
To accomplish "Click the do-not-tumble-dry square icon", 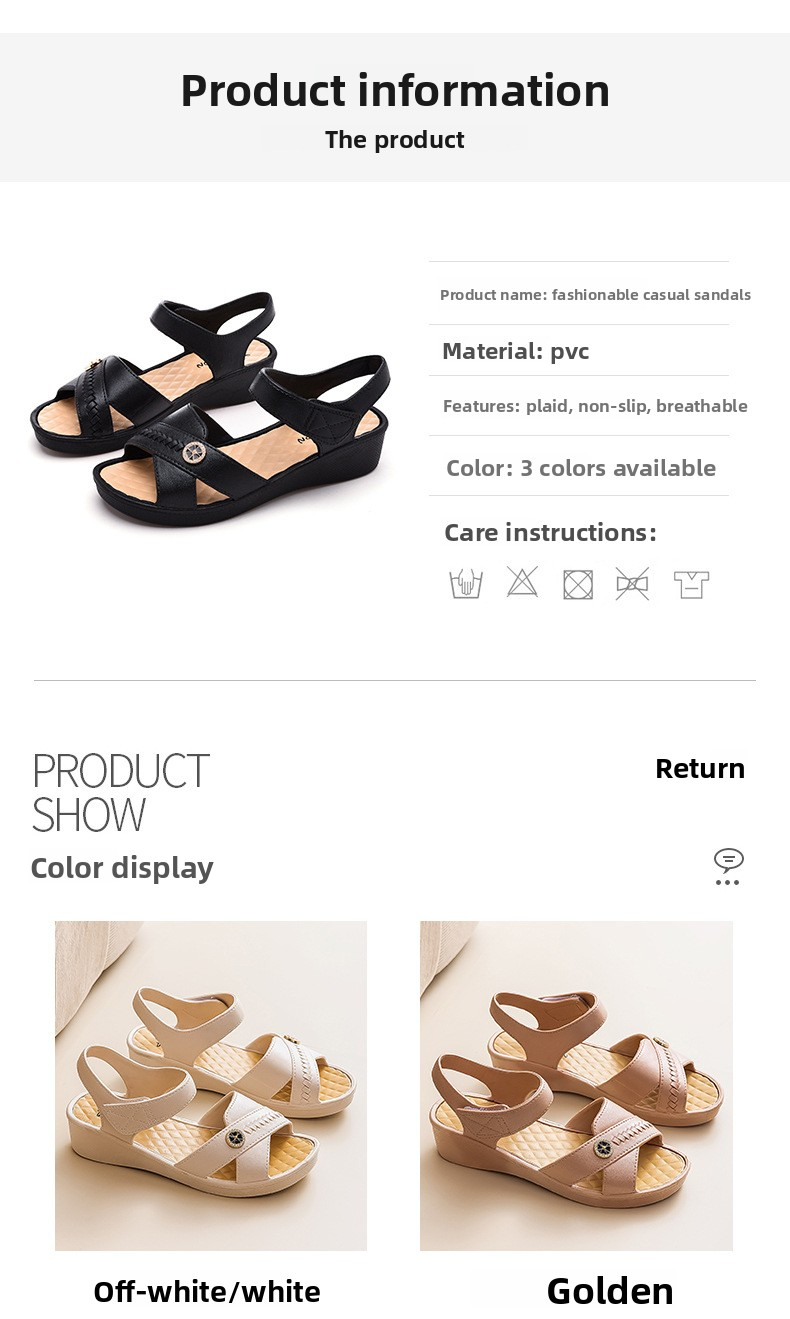I will 578,584.
